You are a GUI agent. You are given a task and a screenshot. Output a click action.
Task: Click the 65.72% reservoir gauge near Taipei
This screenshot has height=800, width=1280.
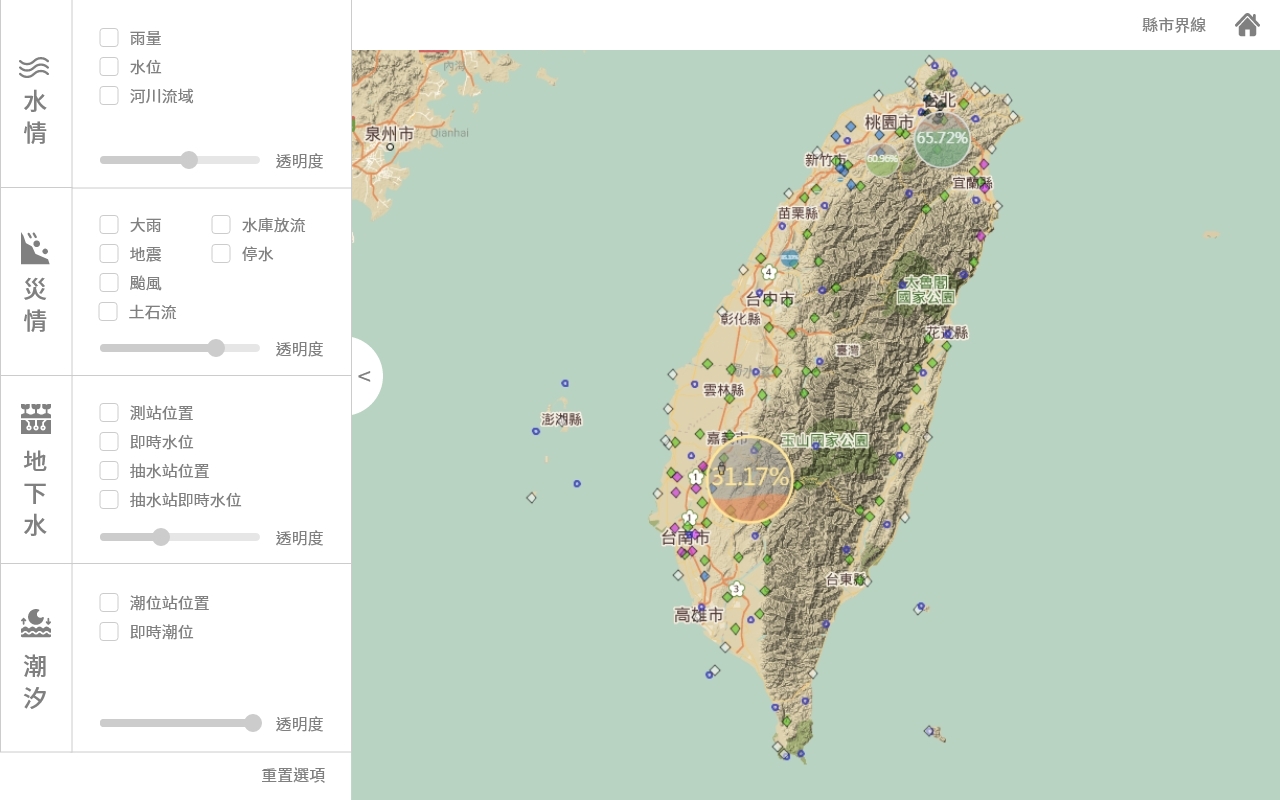(942, 138)
